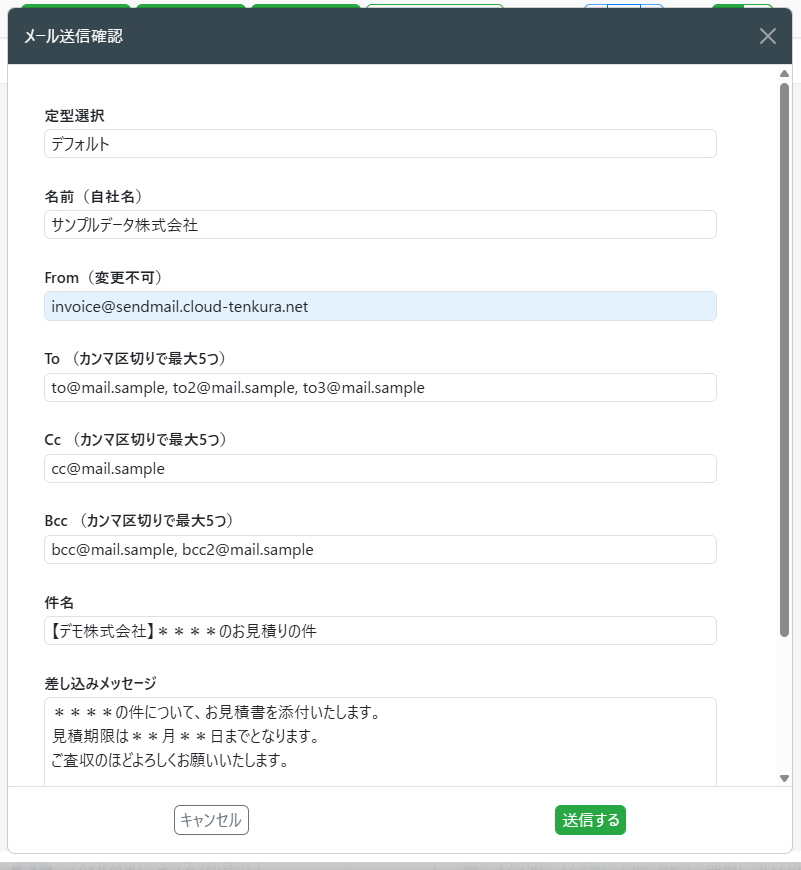801x870 pixels.
Task: Click into the Cc address field
Action: pyautogui.click(x=380, y=469)
